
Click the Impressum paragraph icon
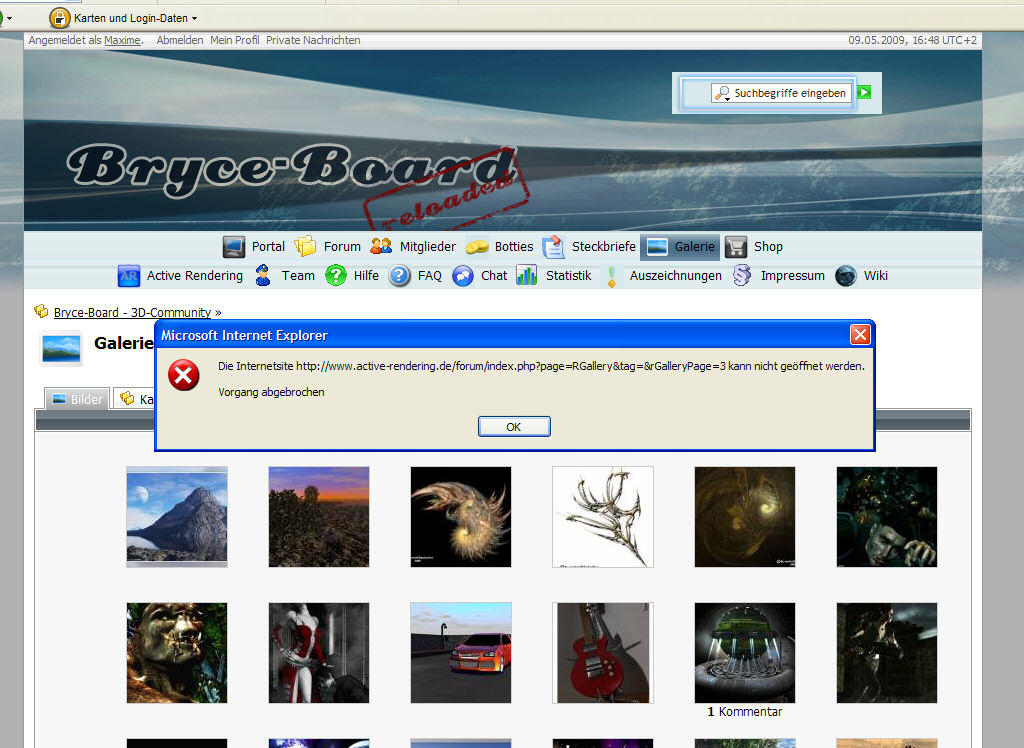[742, 275]
